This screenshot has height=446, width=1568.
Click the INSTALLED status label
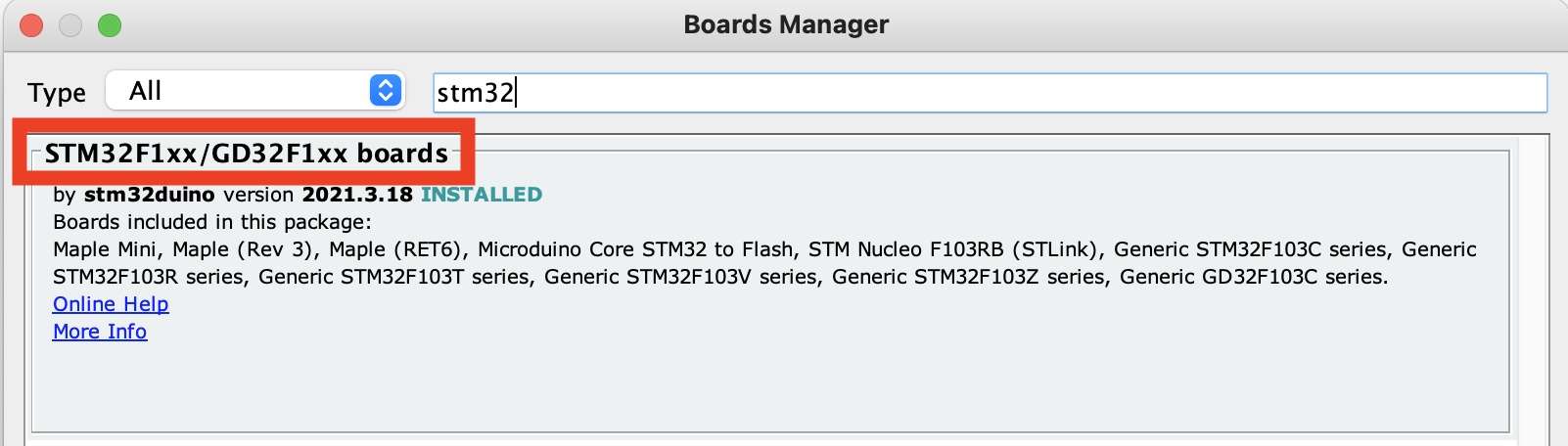tap(482, 195)
